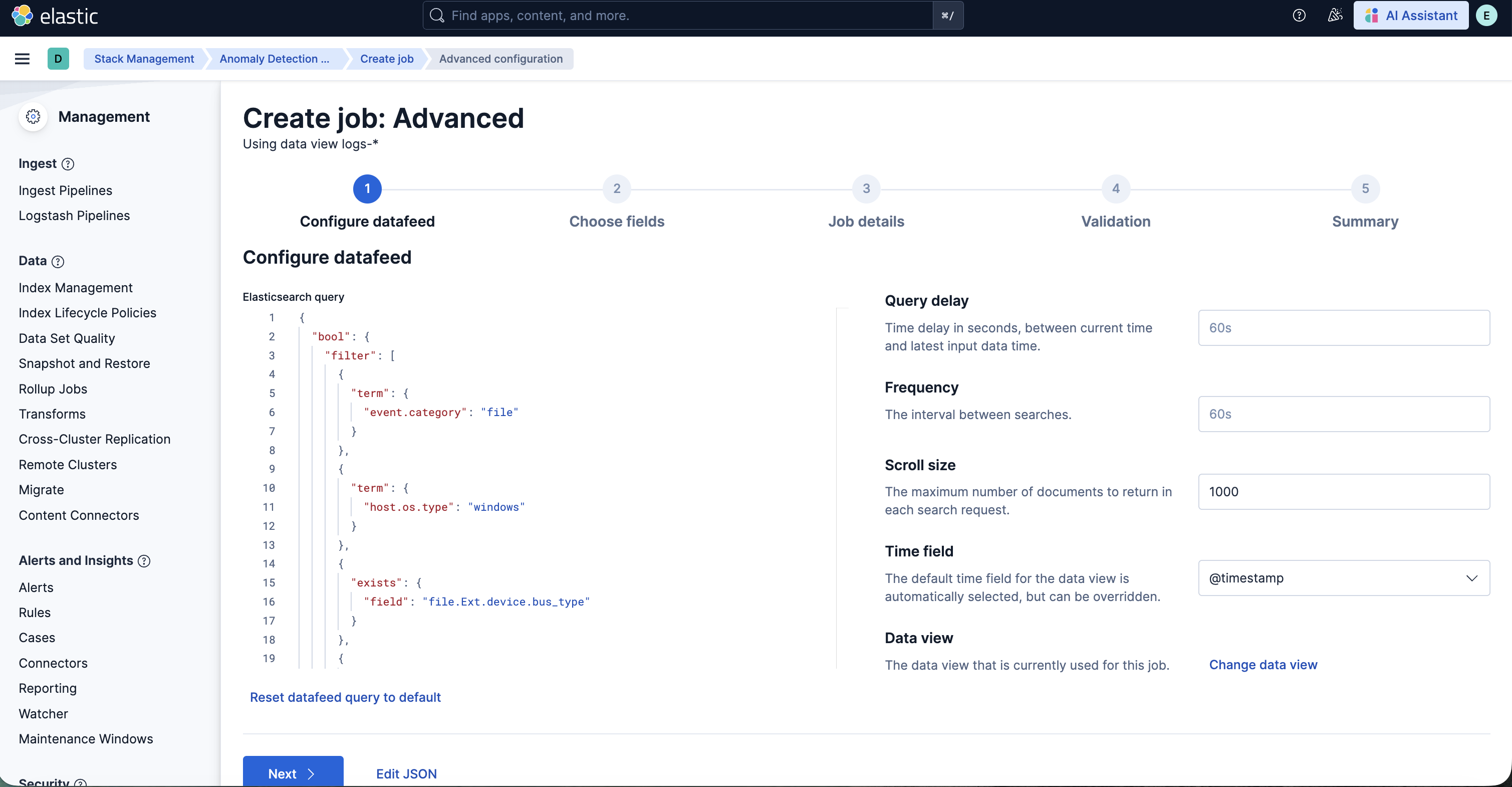The width and height of the screenshot is (1512, 787).
Task: Jump to the Summary step
Action: (1365, 188)
